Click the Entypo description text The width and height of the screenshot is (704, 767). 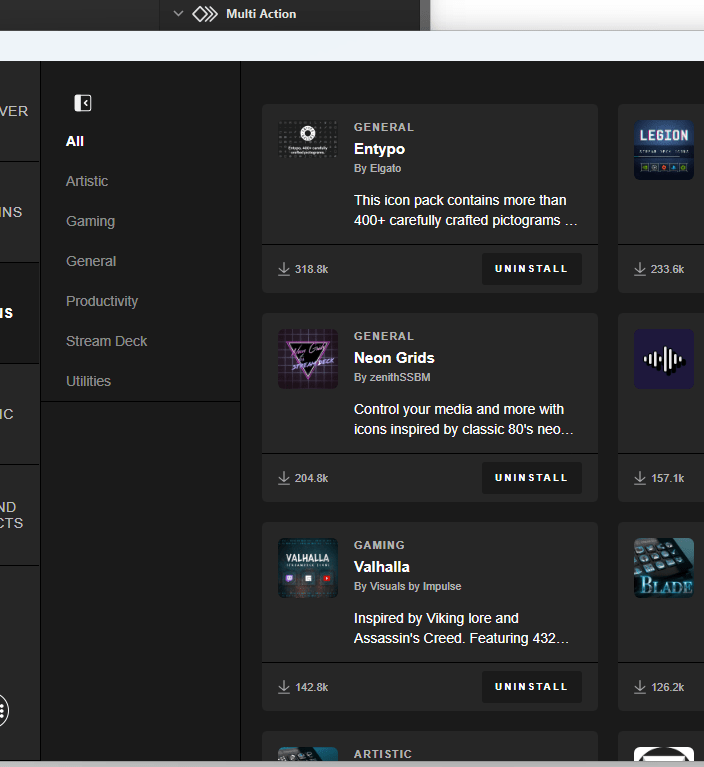(465, 210)
